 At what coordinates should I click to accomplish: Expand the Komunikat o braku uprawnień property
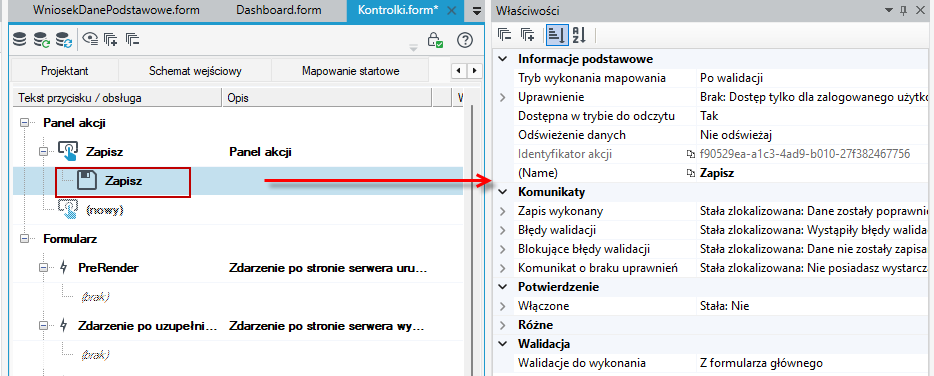pos(503,268)
